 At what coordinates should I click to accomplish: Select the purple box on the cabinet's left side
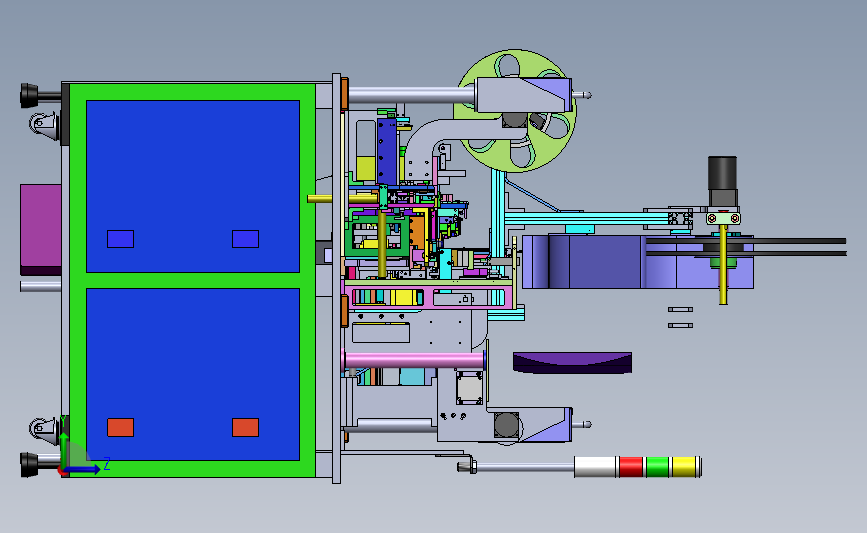(40, 229)
